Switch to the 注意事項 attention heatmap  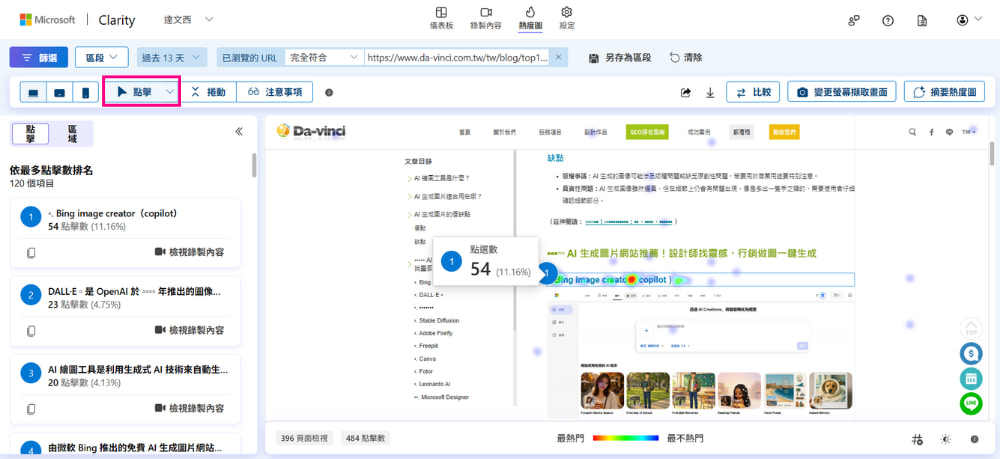click(275, 92)
